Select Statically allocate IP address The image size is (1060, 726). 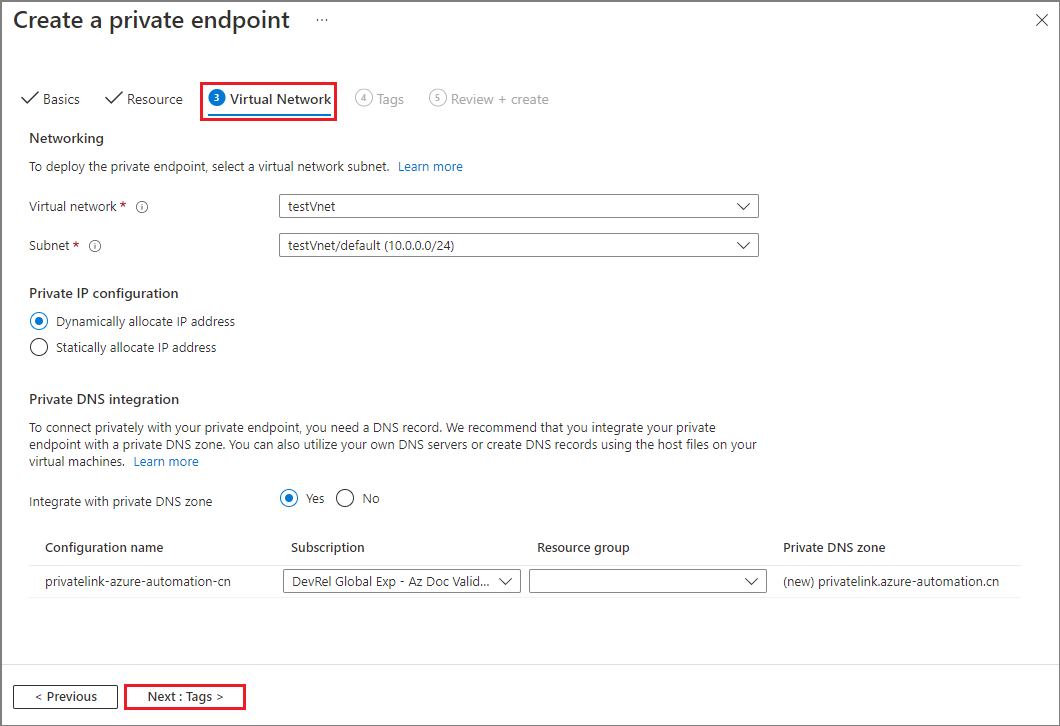click(x=39, y=347)
